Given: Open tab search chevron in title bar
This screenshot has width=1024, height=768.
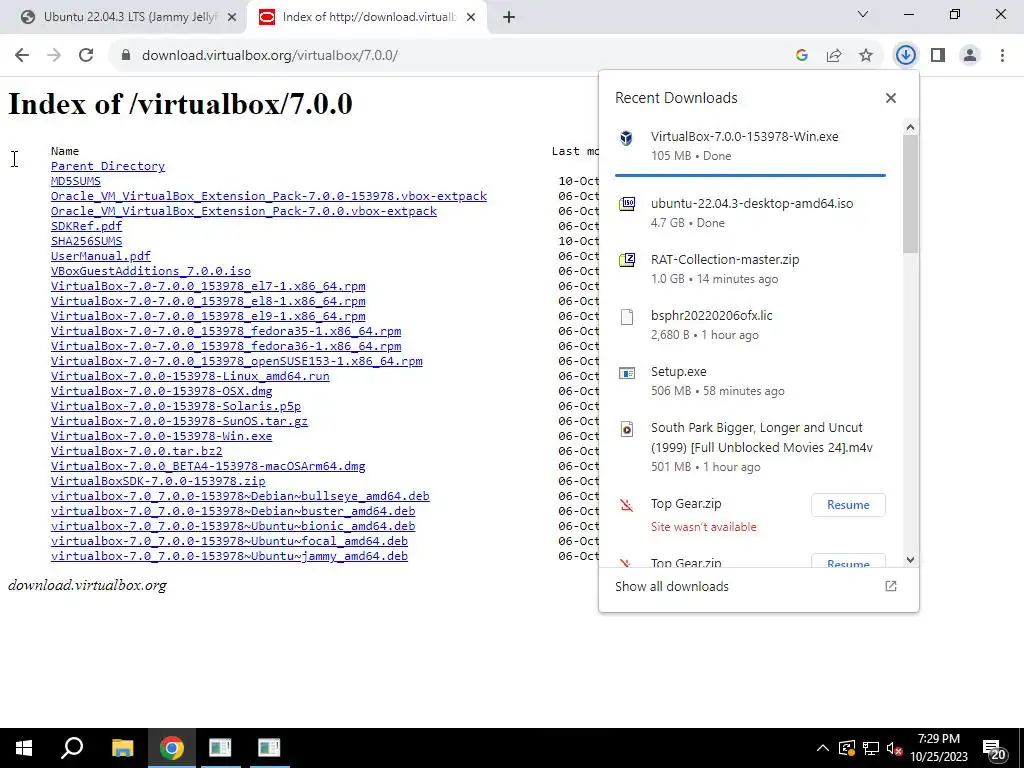Looking at the screenshot, I should coord(863,14).
